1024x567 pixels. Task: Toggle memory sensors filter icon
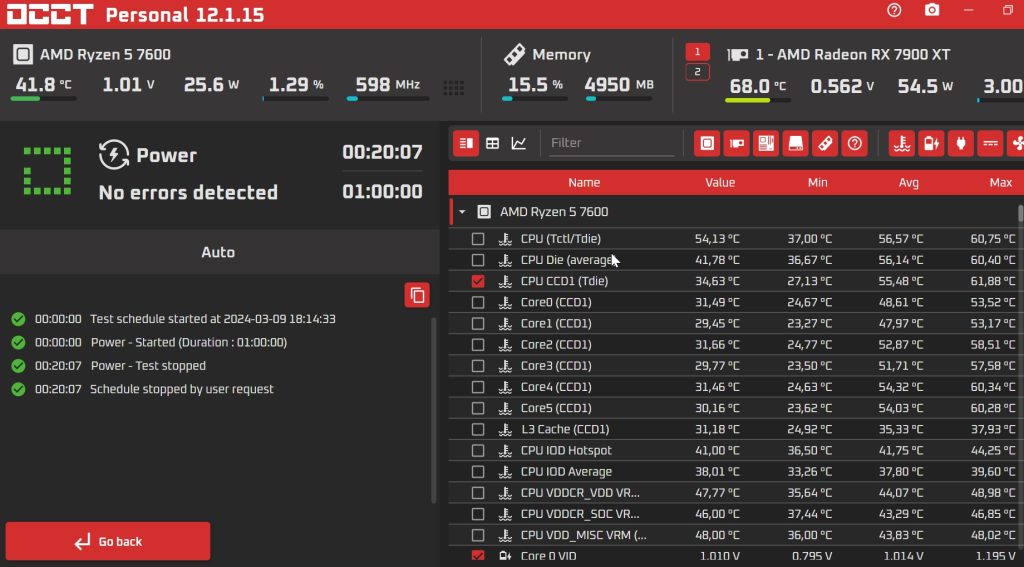click(x=825, y=143)
